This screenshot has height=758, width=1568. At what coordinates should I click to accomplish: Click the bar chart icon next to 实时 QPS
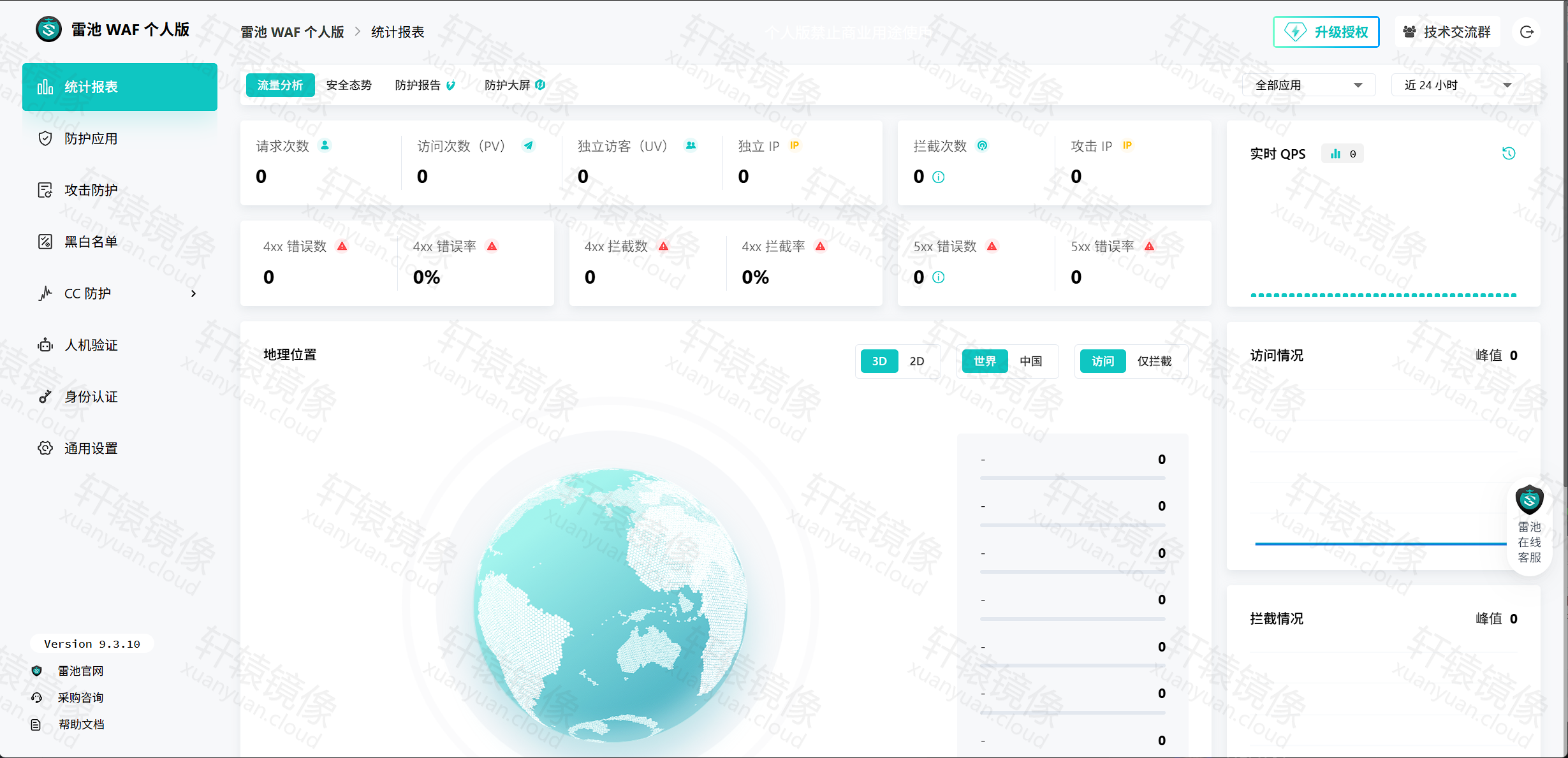[1335, 154]
